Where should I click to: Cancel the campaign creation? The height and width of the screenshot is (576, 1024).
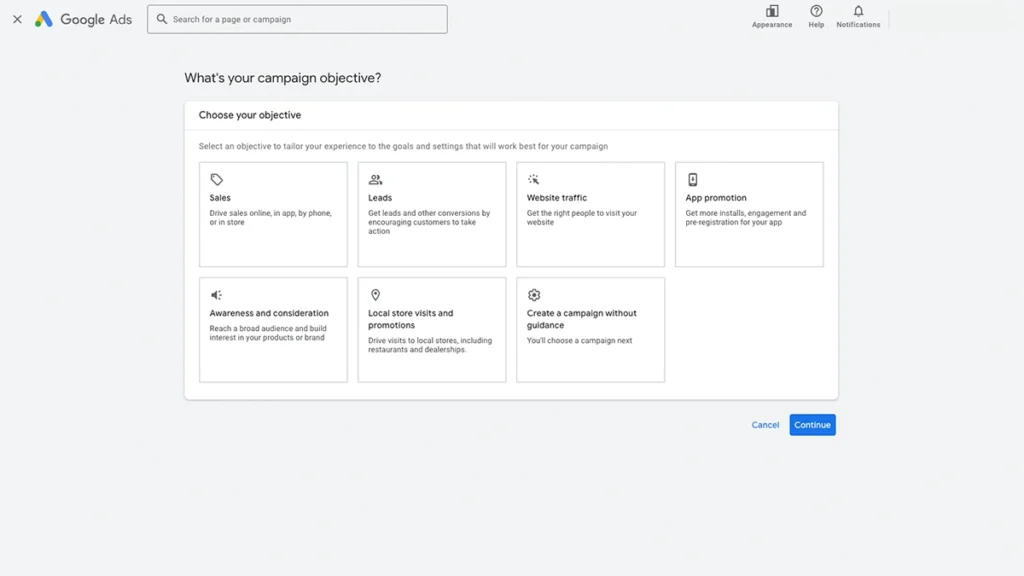(x=765, y=424)
